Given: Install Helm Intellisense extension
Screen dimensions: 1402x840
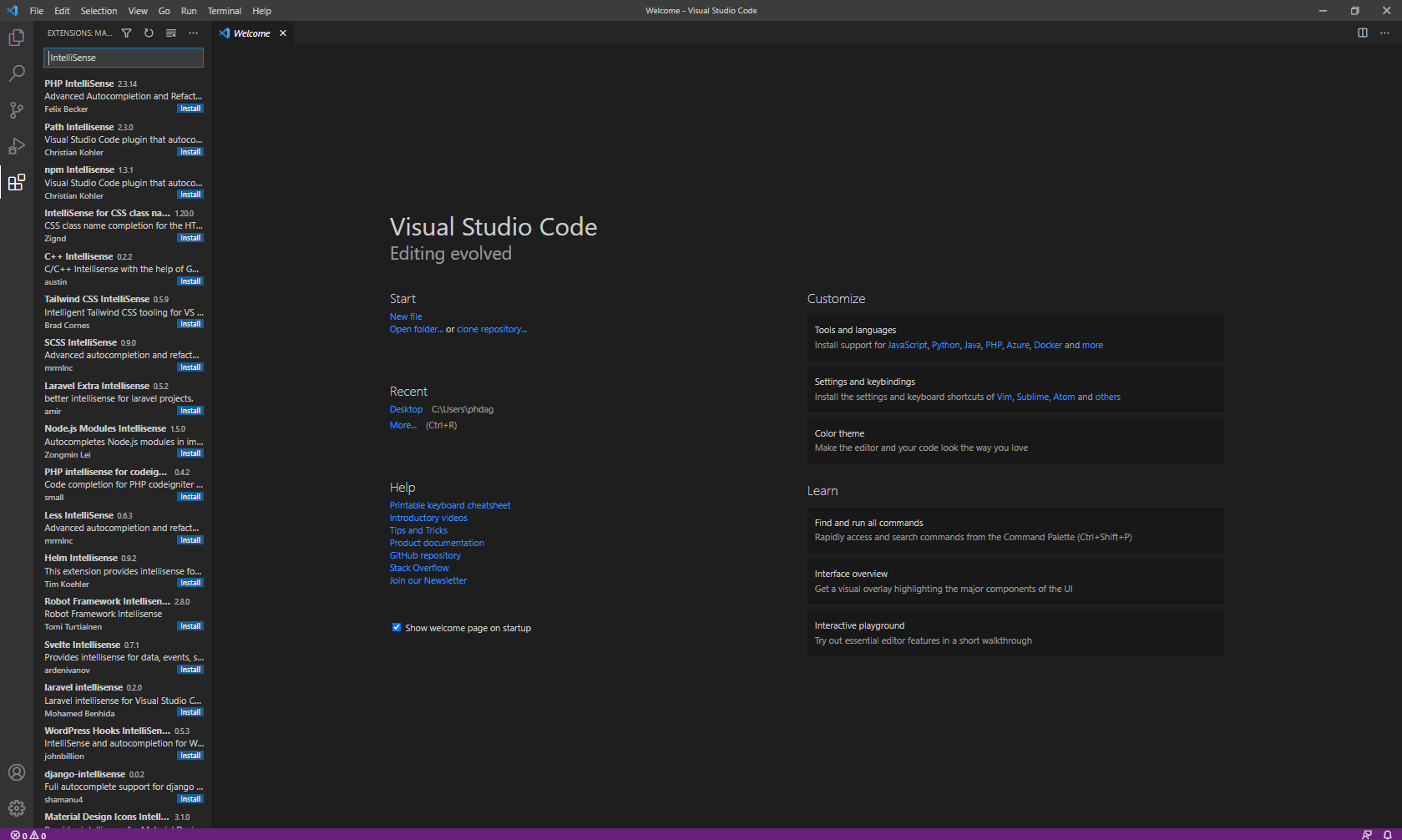Looking at the screenshot, I should [190, 583].
